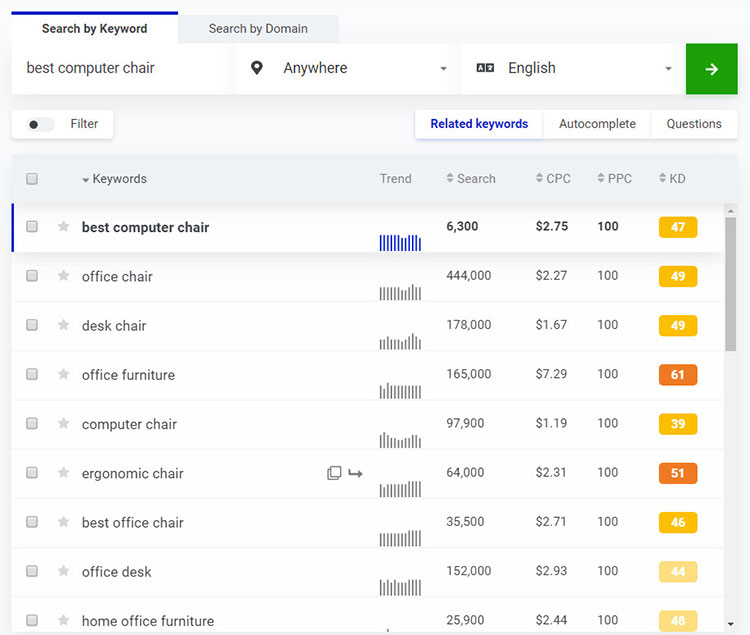Click the green search arrow button
This screenshot has width=750, height=635.
[711, 69]
